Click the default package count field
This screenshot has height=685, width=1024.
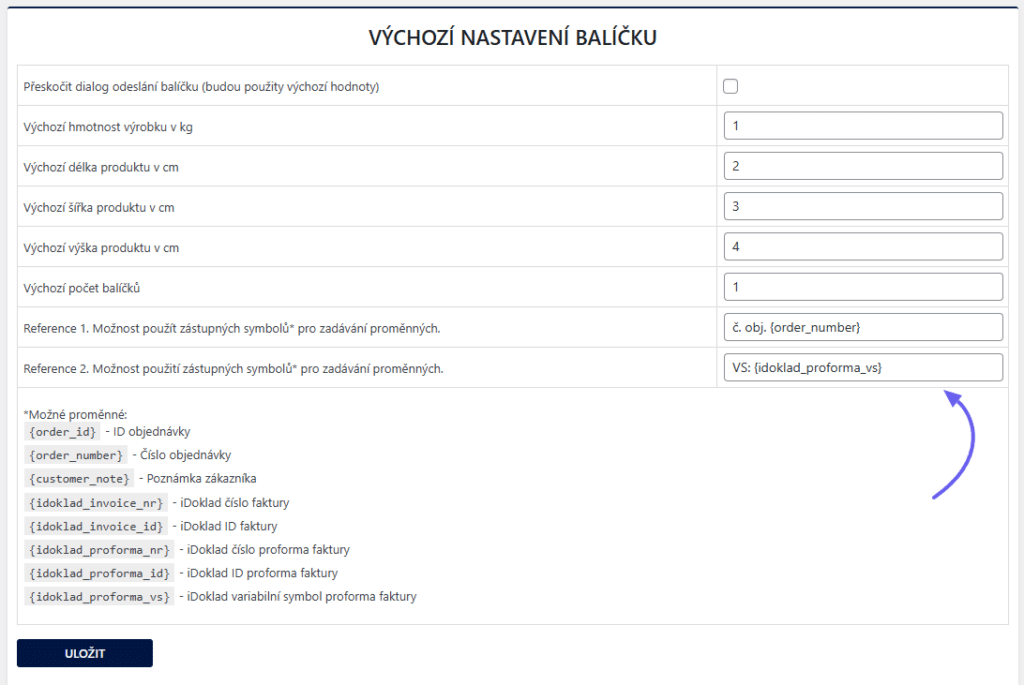tap(862, 285)
